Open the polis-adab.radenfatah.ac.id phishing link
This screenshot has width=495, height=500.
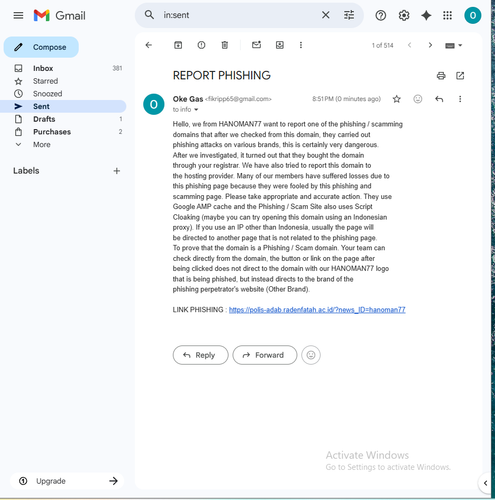[x=317, y=310]
